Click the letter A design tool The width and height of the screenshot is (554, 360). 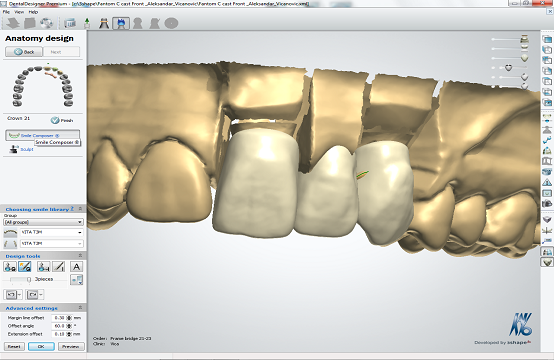[76, 267]
